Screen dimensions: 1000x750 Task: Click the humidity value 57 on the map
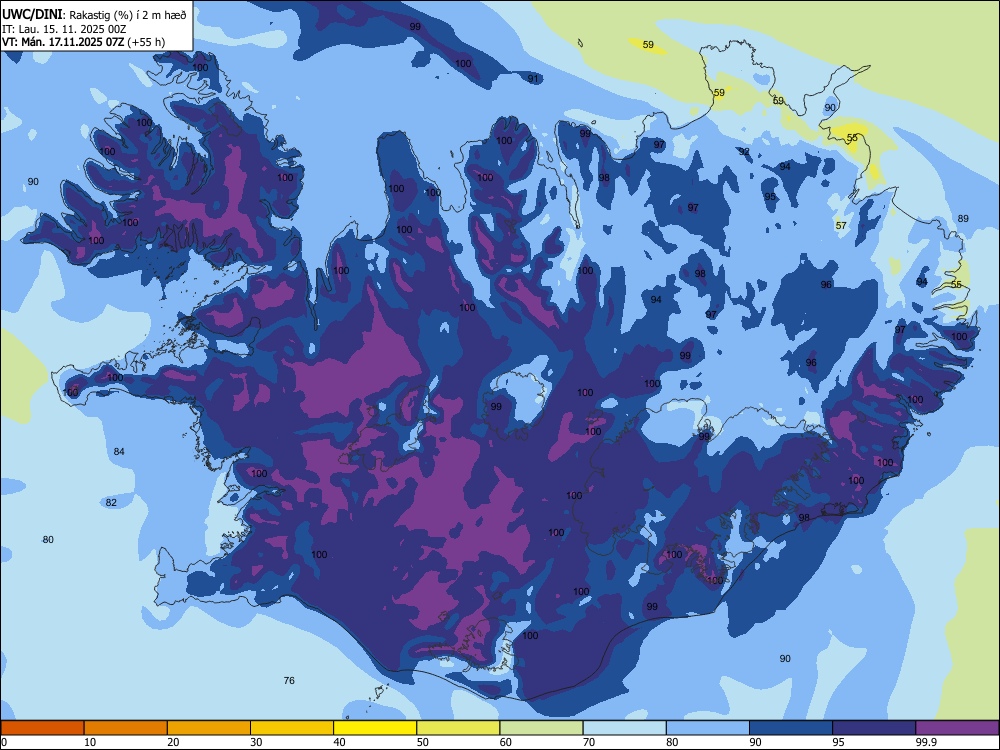[x=841, y=226]
